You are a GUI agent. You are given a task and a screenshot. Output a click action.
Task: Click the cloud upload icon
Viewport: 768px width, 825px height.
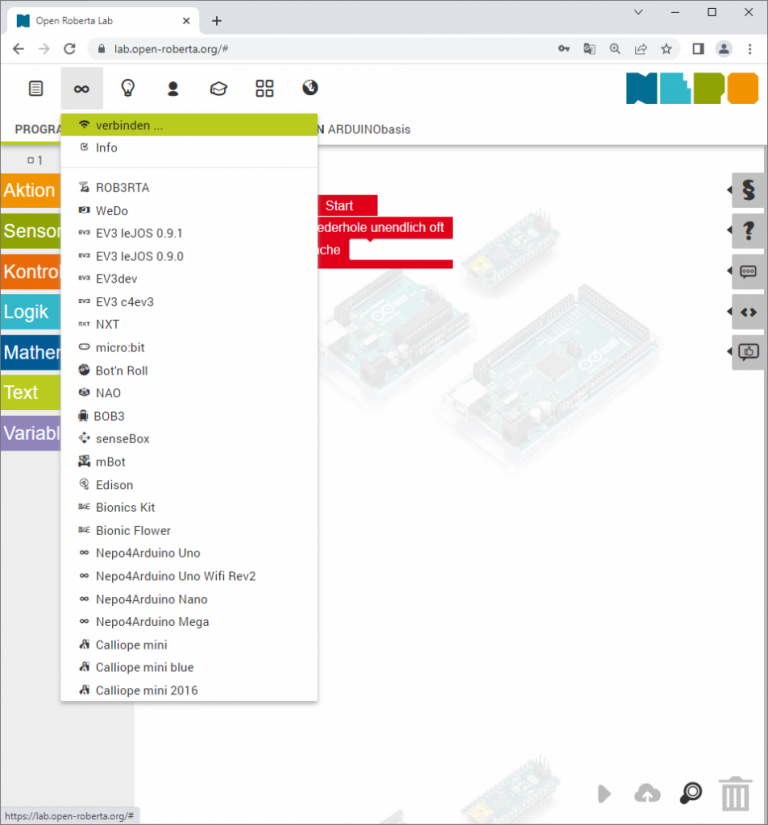pos(648,793)
